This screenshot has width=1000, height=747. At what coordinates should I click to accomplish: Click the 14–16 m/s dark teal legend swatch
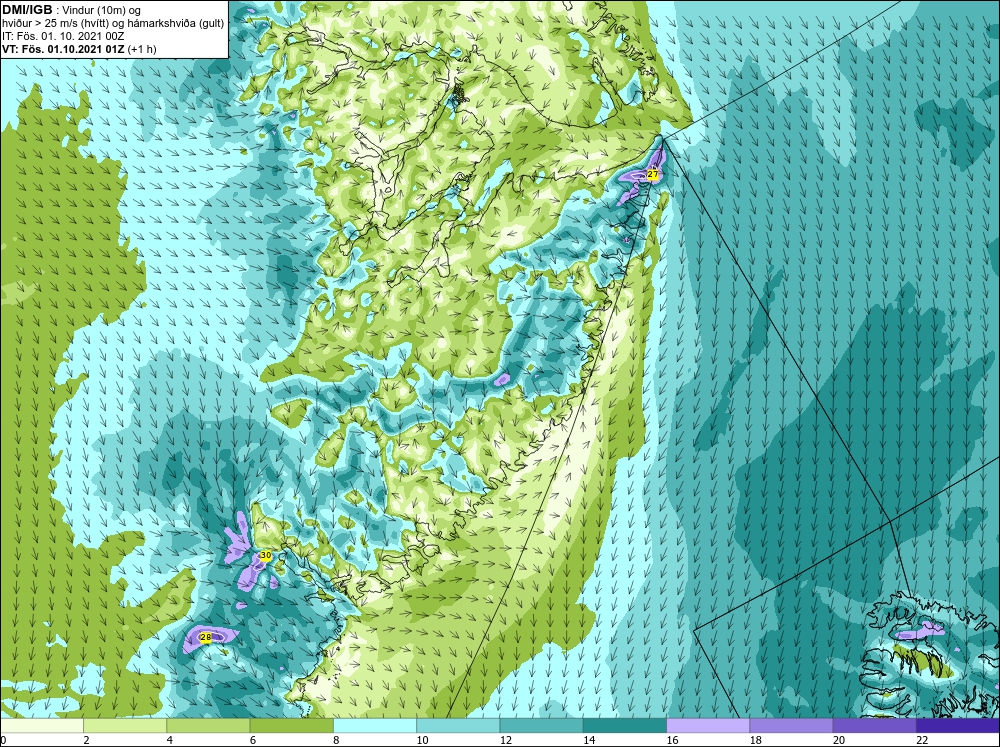pos(625,726)
